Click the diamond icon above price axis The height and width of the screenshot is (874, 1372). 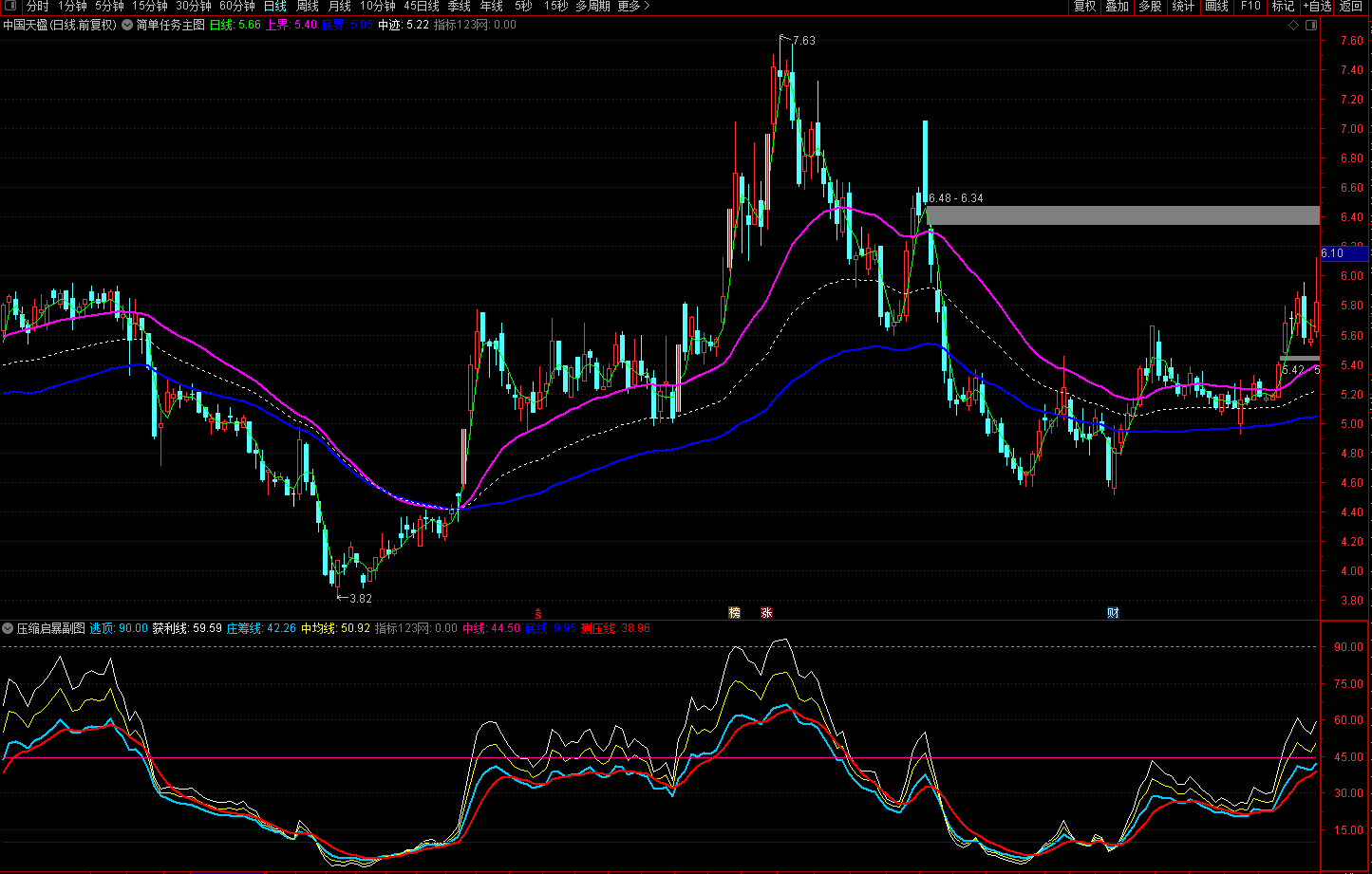1293,25
